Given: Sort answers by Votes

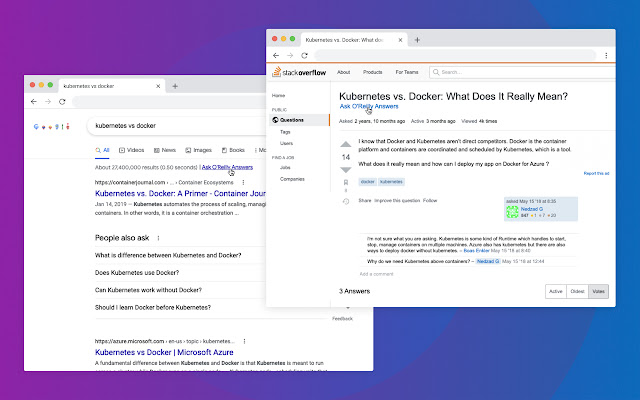Looking at the screenshot, I should coord(598,291).
